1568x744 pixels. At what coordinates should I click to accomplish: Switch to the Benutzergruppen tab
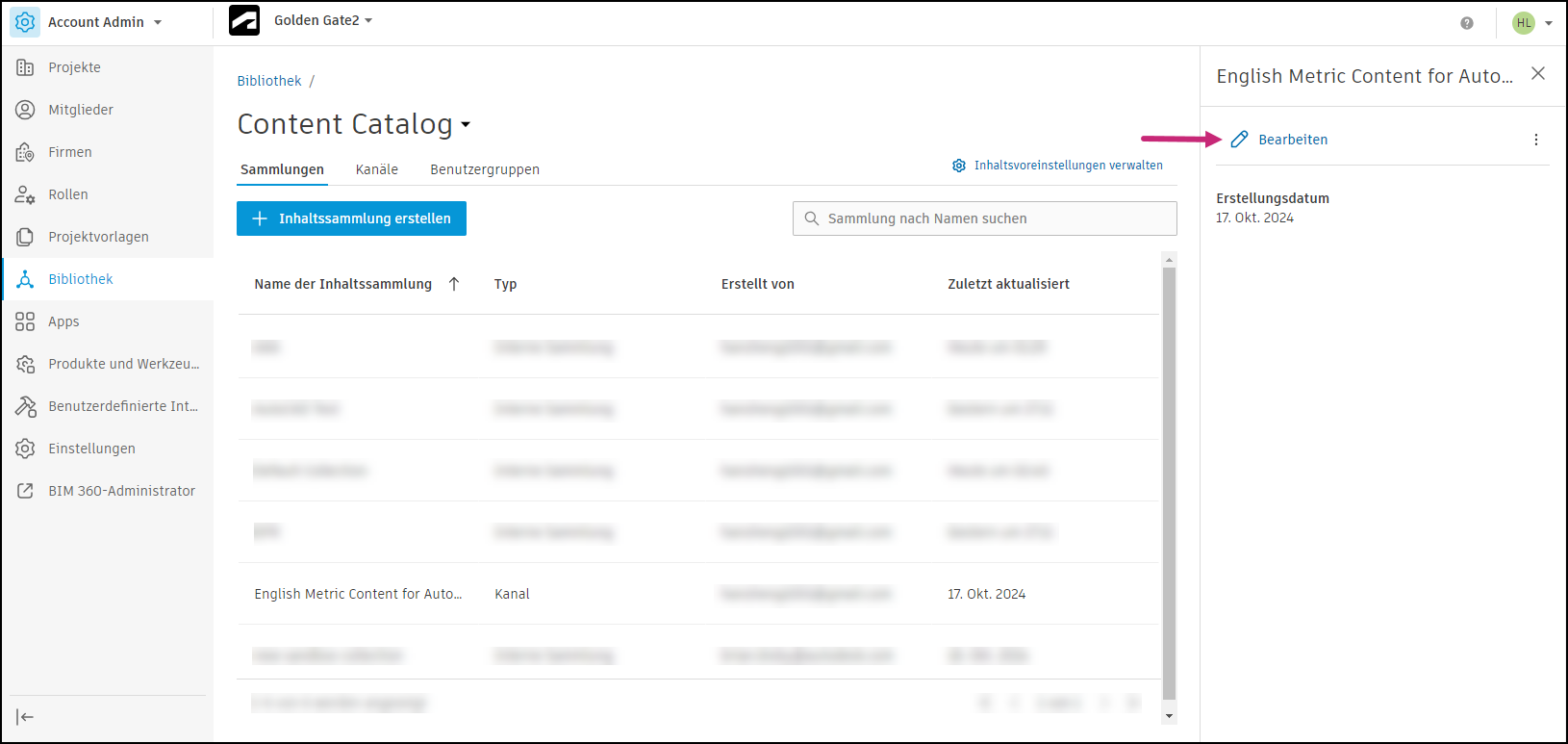pyautogui.click(x=485, y=169)
